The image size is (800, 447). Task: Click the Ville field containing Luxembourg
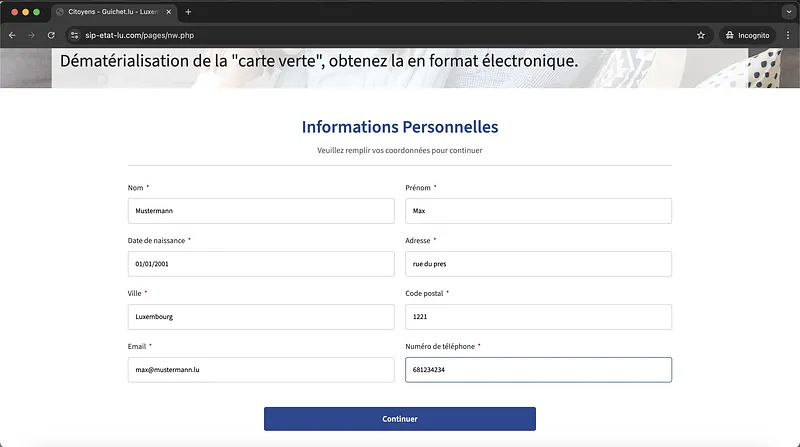point(261,317)
